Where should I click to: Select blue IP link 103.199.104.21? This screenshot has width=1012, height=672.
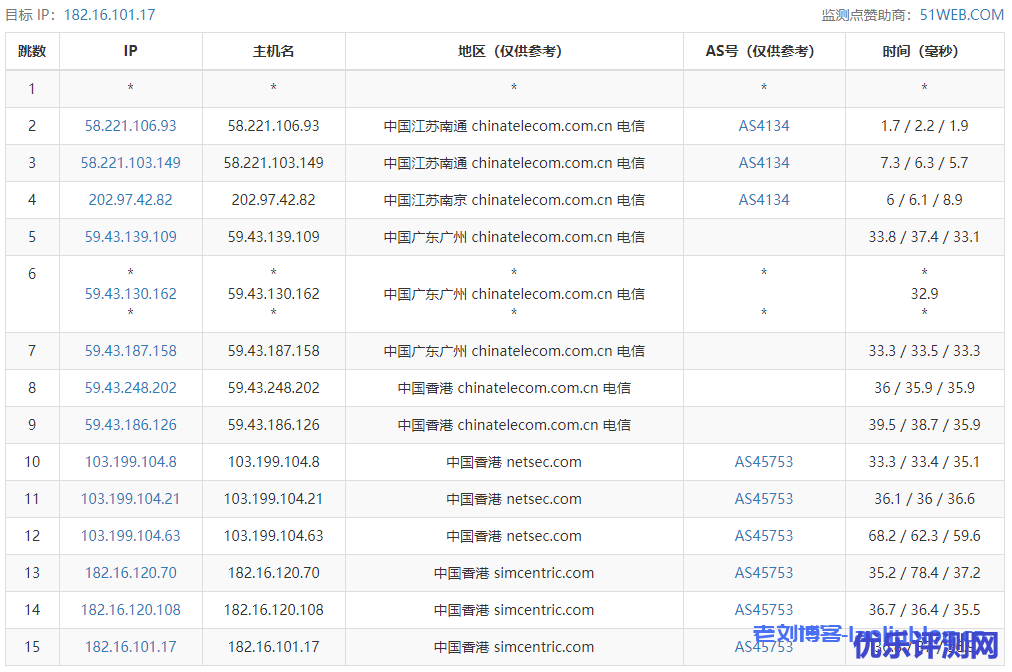click(131, 499)
